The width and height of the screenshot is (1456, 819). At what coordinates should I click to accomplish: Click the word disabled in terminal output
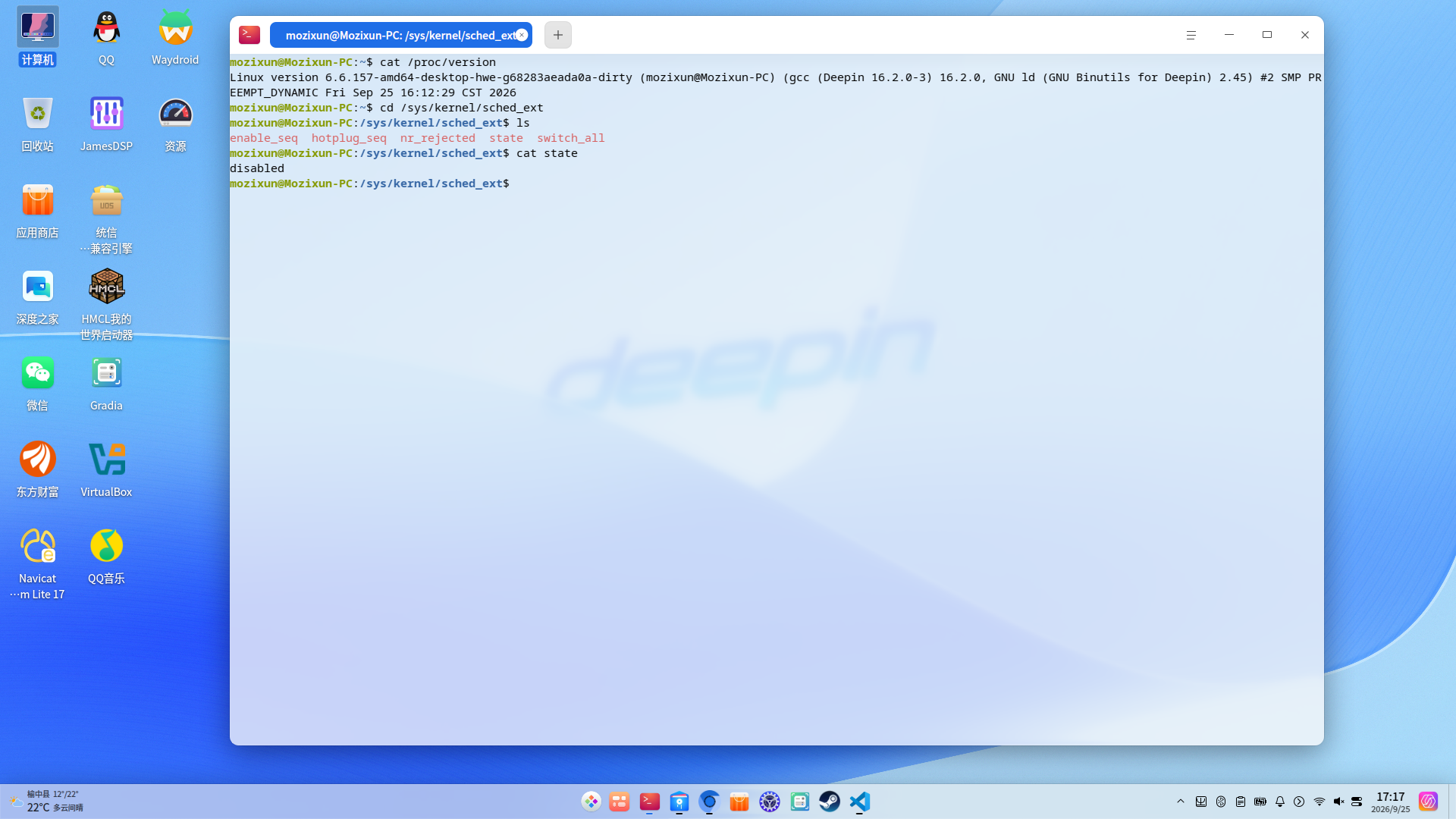pyautogui.click(x=257, y=168)
